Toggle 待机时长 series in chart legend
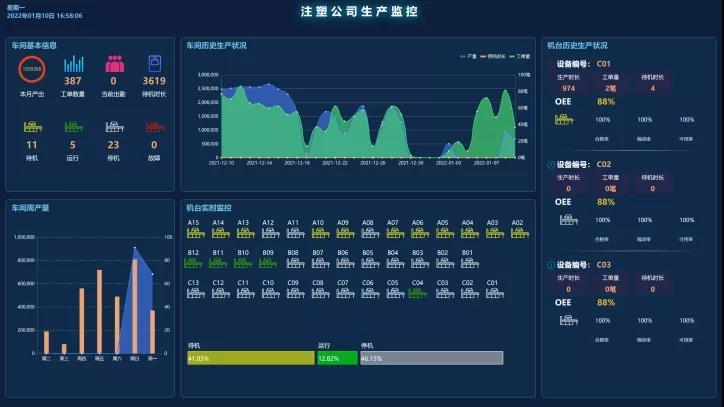 [x=493, y=56]
